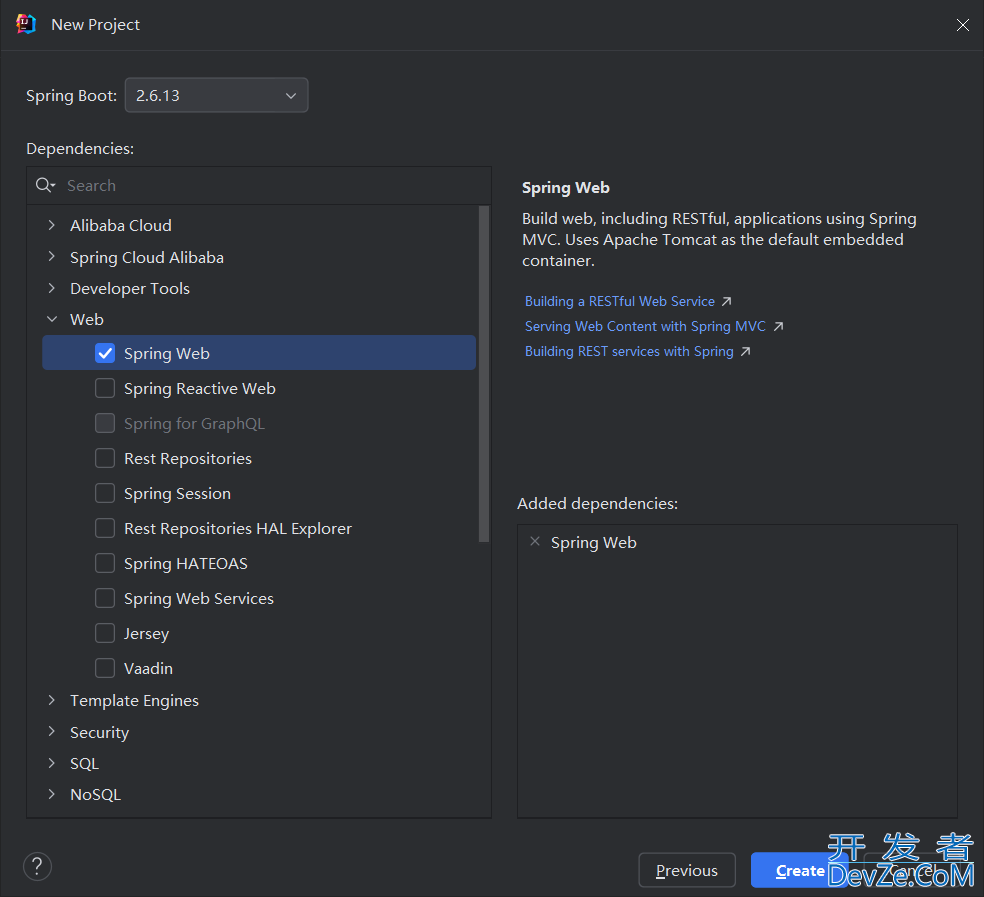Click the Jersey label text
Screen dimensions: 984x897
click(146, 634)
